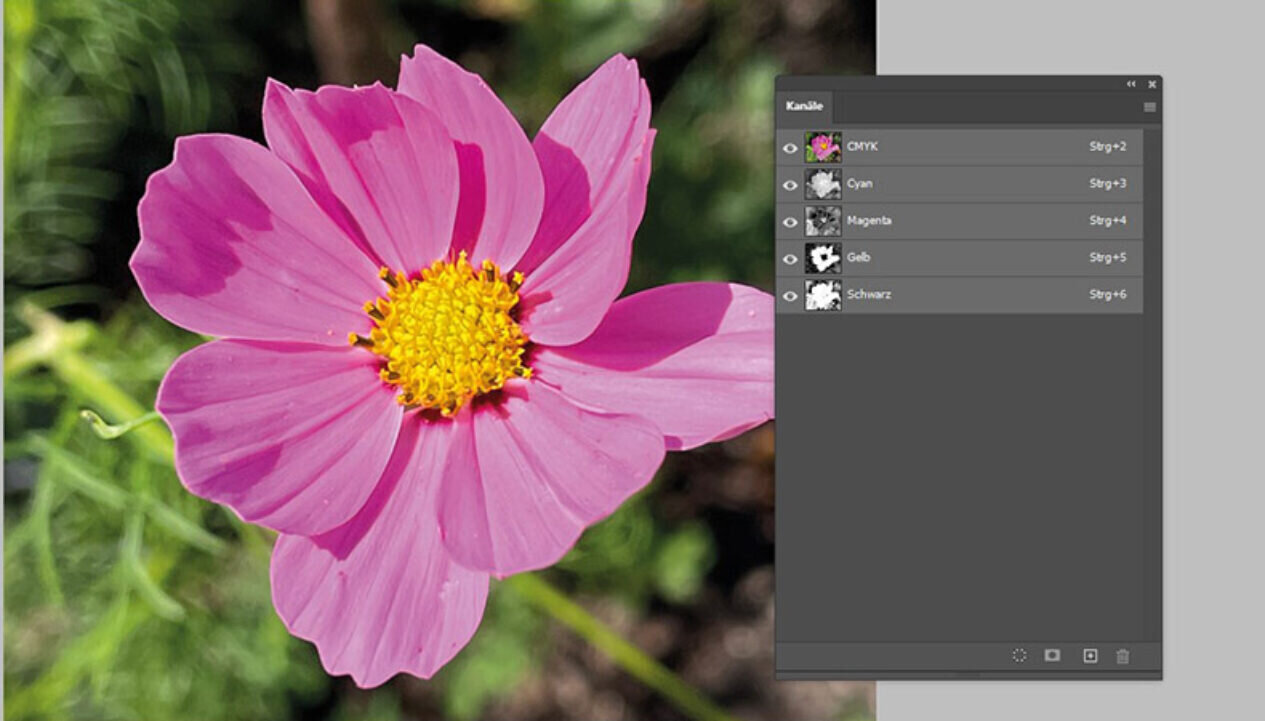Image resolution: width=1265 pixels, height=721 pixels.
Task: Load channel as selection dotted circle icon
Action: coord(1019,656)
